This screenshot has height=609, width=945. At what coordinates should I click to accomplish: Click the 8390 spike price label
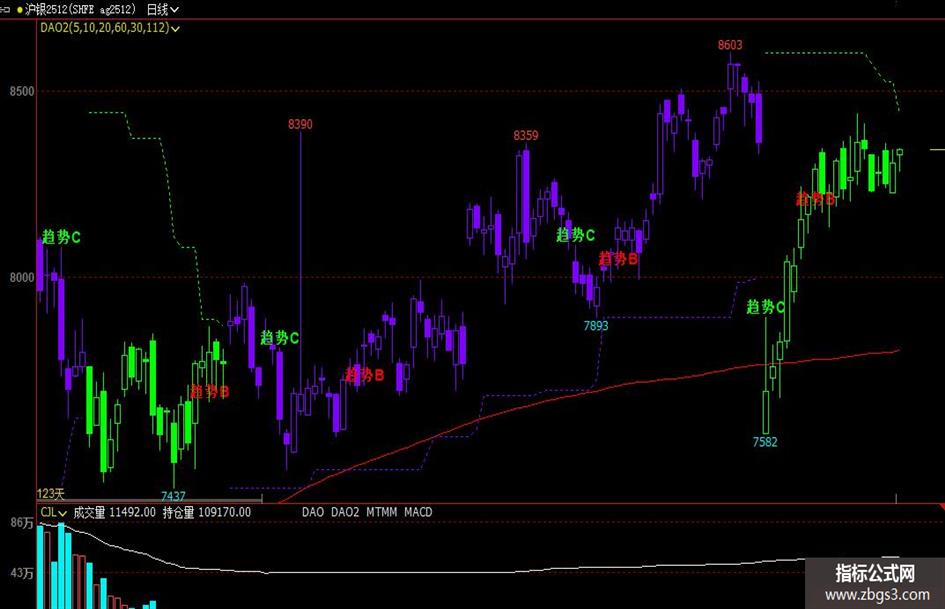coord(300,124)
